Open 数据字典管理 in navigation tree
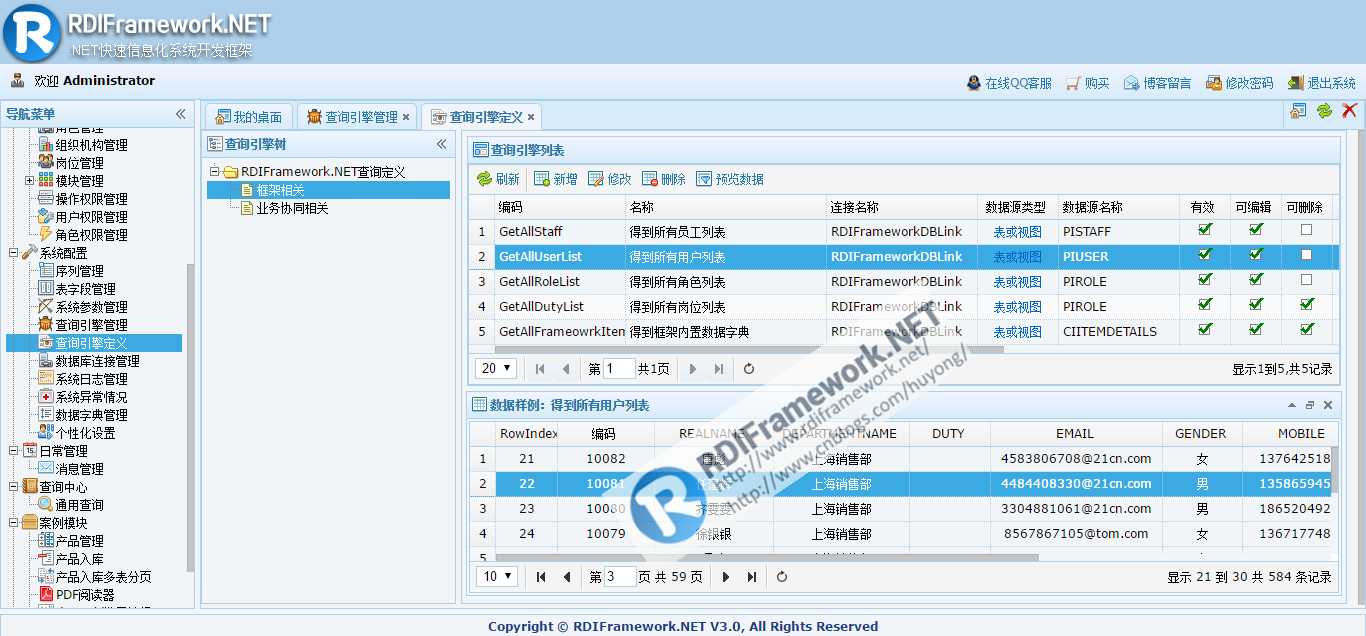 click(x=91, y=415)
